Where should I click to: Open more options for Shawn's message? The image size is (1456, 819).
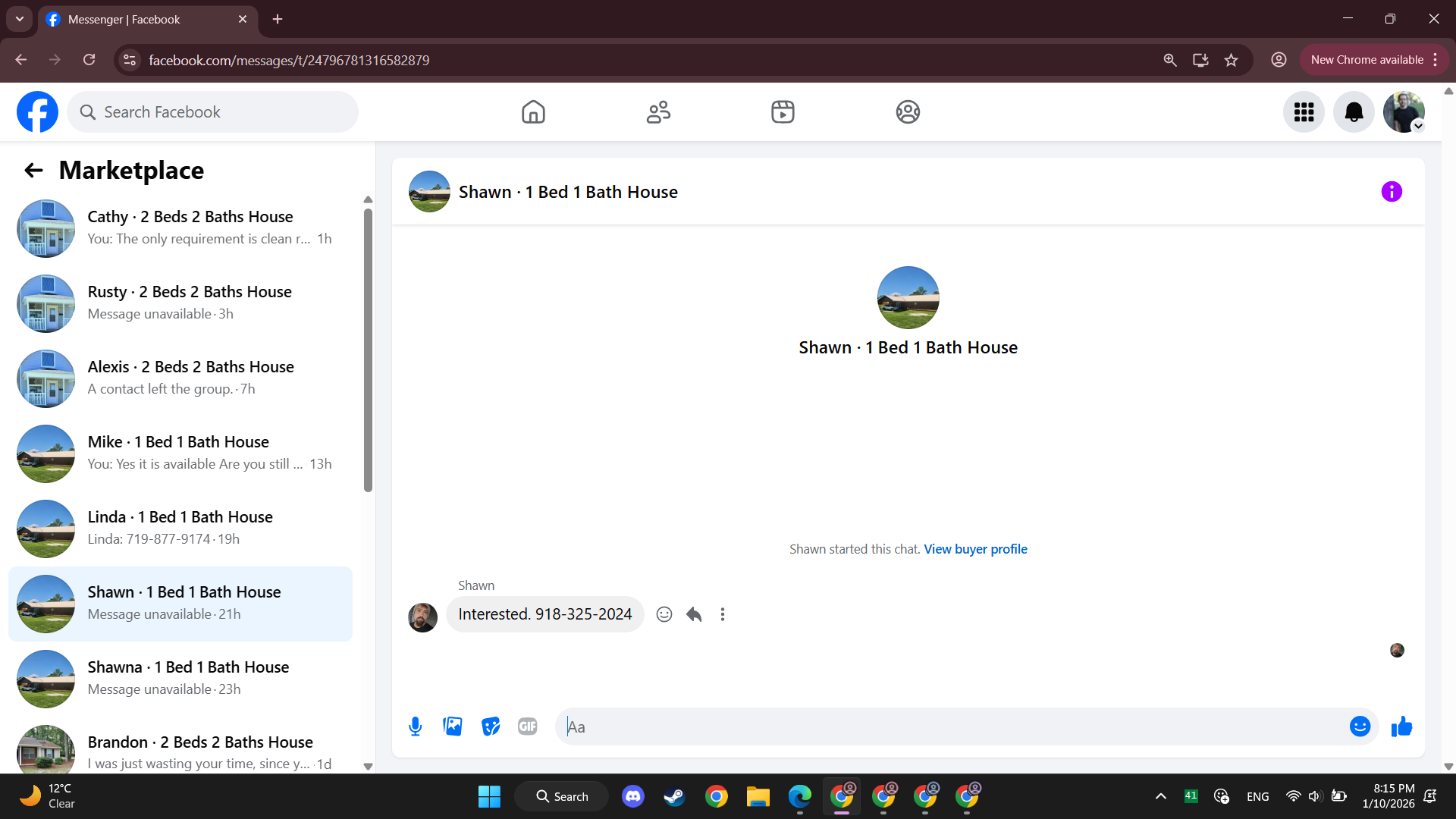point(723,614)
